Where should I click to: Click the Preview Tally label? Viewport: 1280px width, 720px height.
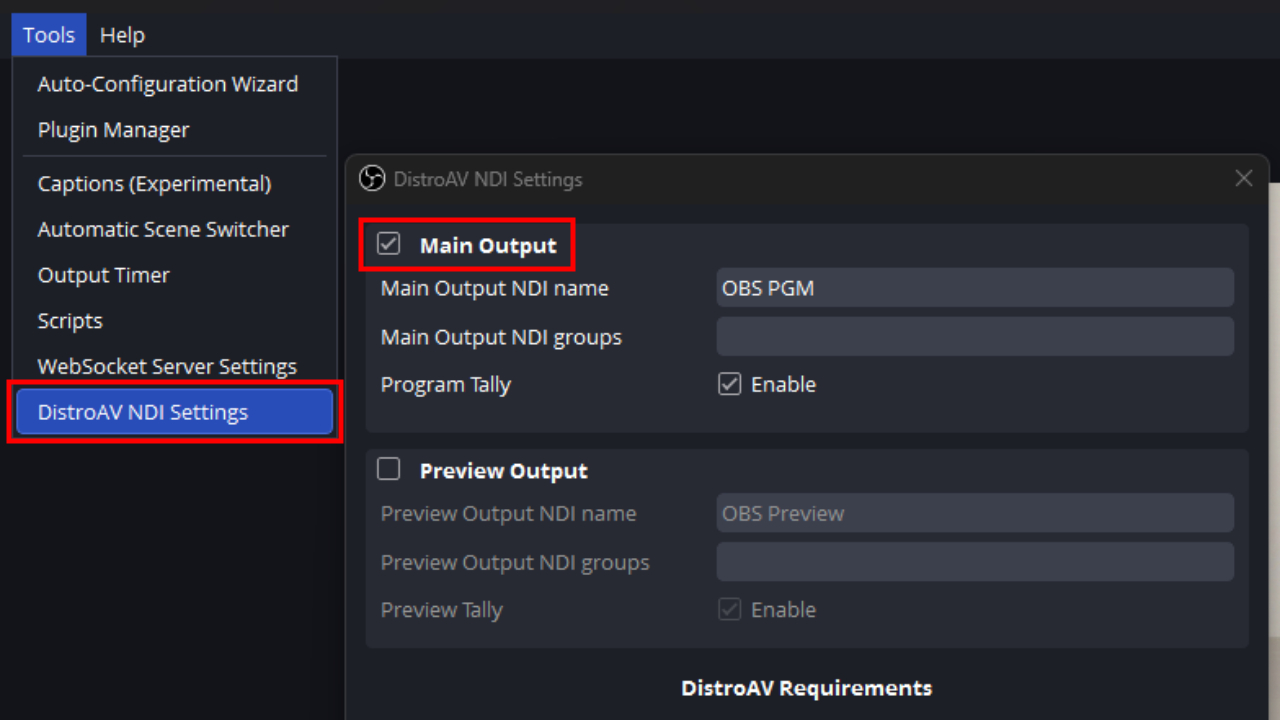coord(441,610)
